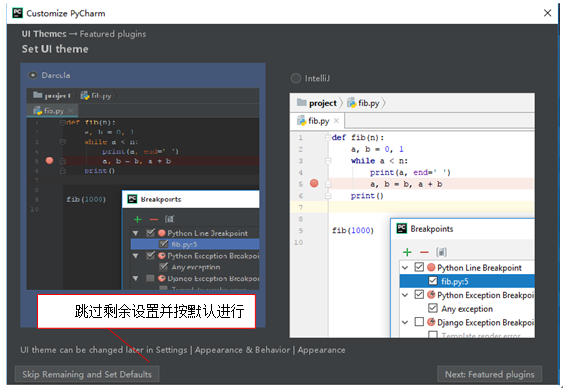This screenshot has height=388, width=565.
Task: Click Next: Featured plugins button
Action: coord(489,374)
